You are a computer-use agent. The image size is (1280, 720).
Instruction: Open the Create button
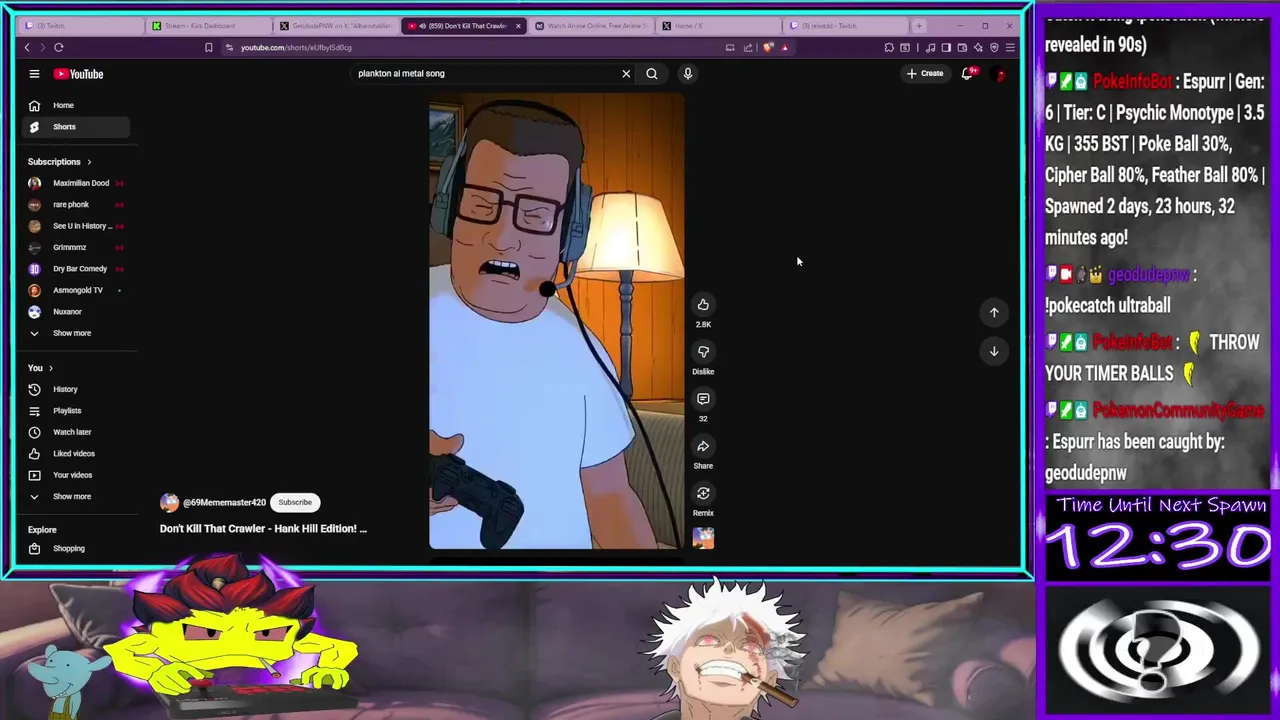pos(925,73)
